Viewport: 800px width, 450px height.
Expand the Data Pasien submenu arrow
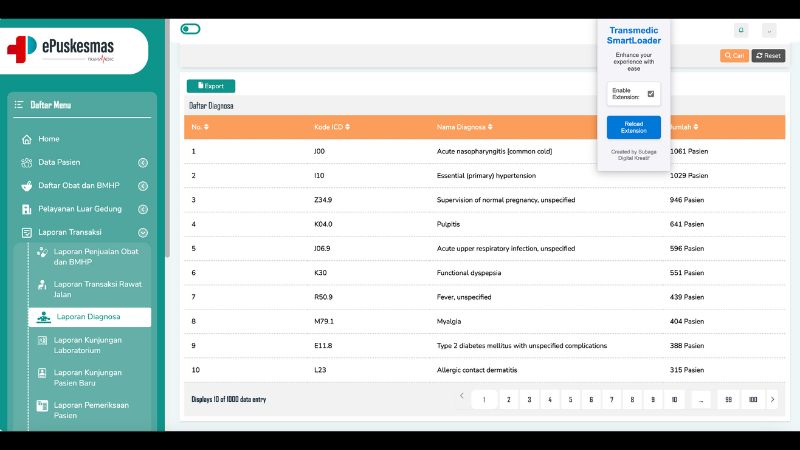click(x=143, y=162)
